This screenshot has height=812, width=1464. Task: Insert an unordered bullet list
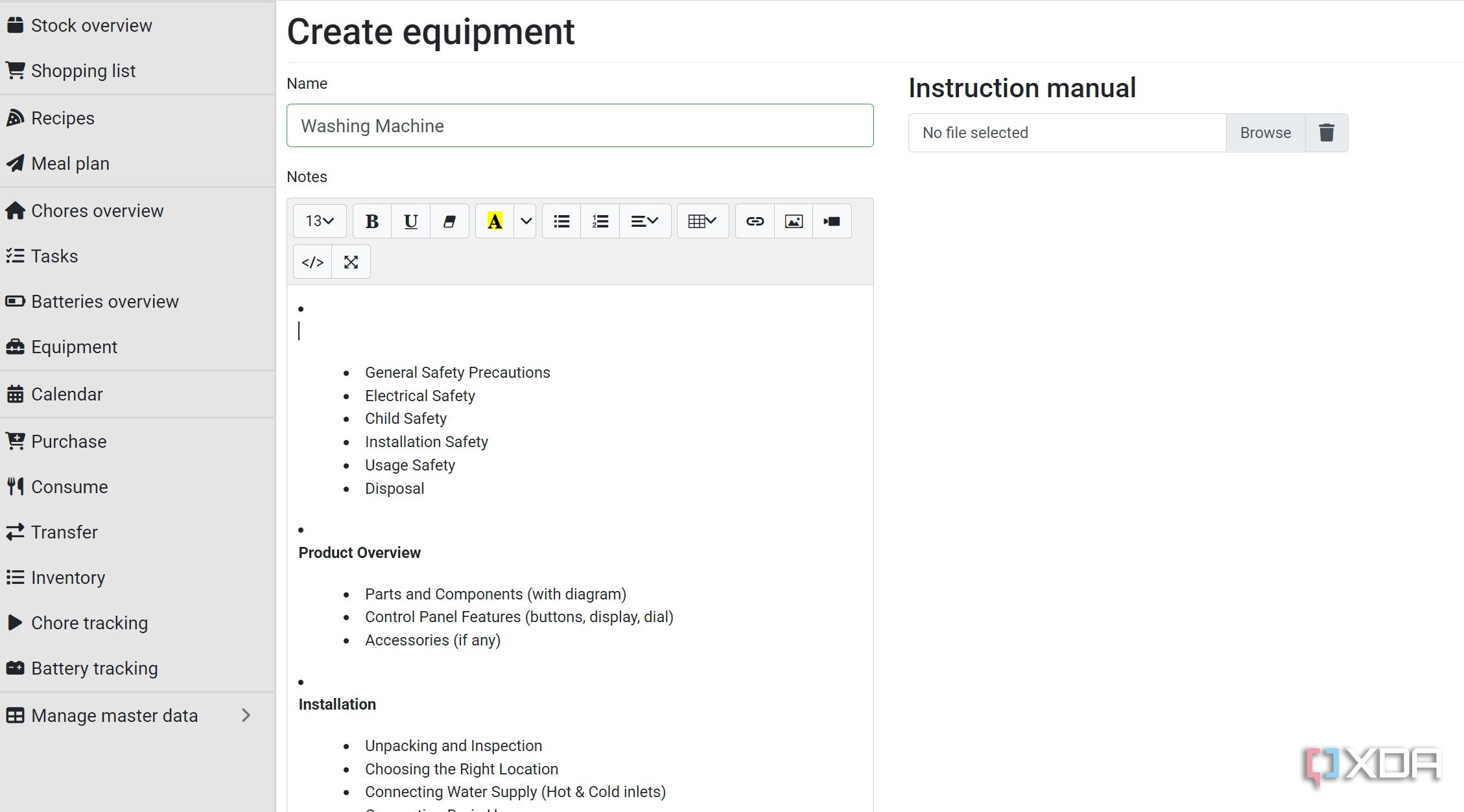point(561,222)
